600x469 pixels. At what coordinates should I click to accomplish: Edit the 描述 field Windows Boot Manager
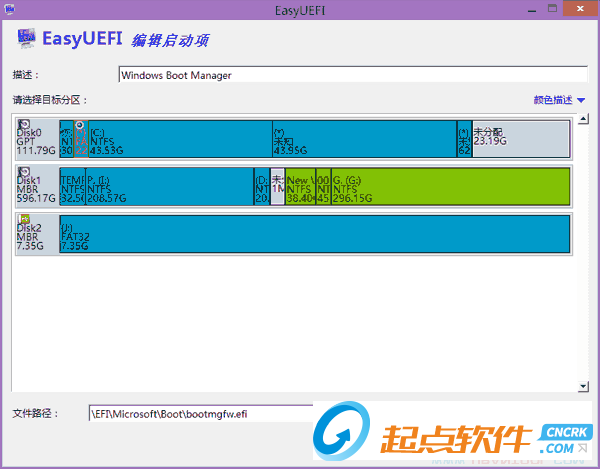pyautogui.click(x=353, y=75)
